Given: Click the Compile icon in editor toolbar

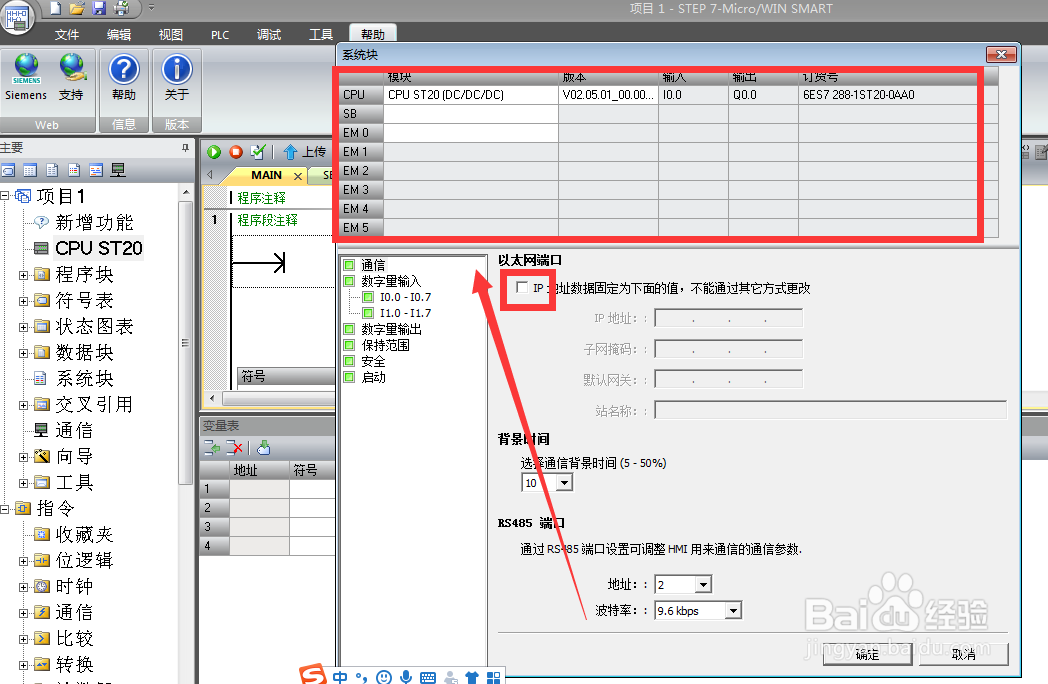Looking at the screenshot, I should click(x=258, y=152).
